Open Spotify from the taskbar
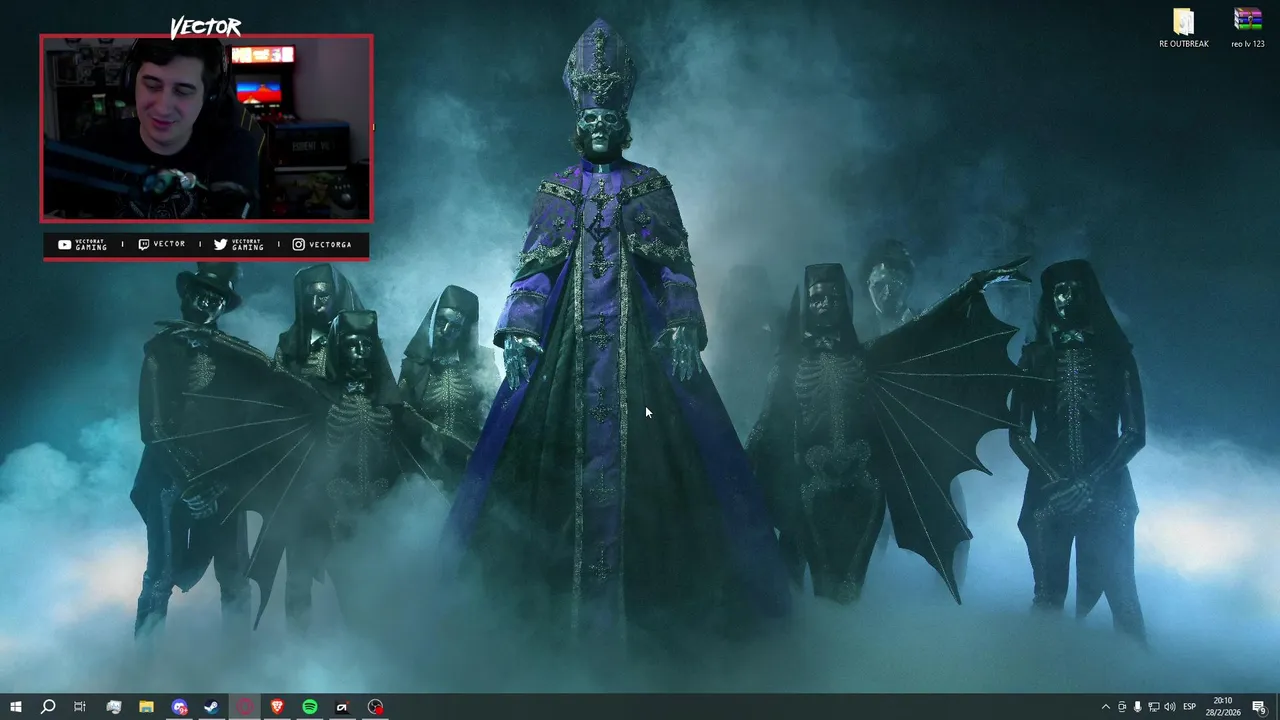This screenshot has height=720, width=1280. tap(310, 707)
